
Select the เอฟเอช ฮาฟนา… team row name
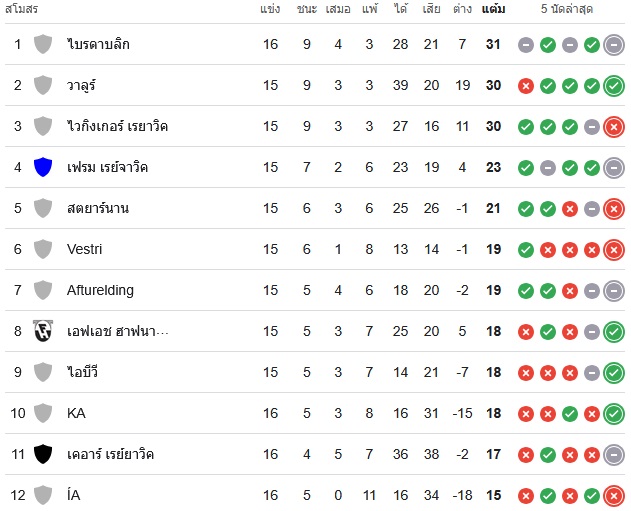coord(118,331)
